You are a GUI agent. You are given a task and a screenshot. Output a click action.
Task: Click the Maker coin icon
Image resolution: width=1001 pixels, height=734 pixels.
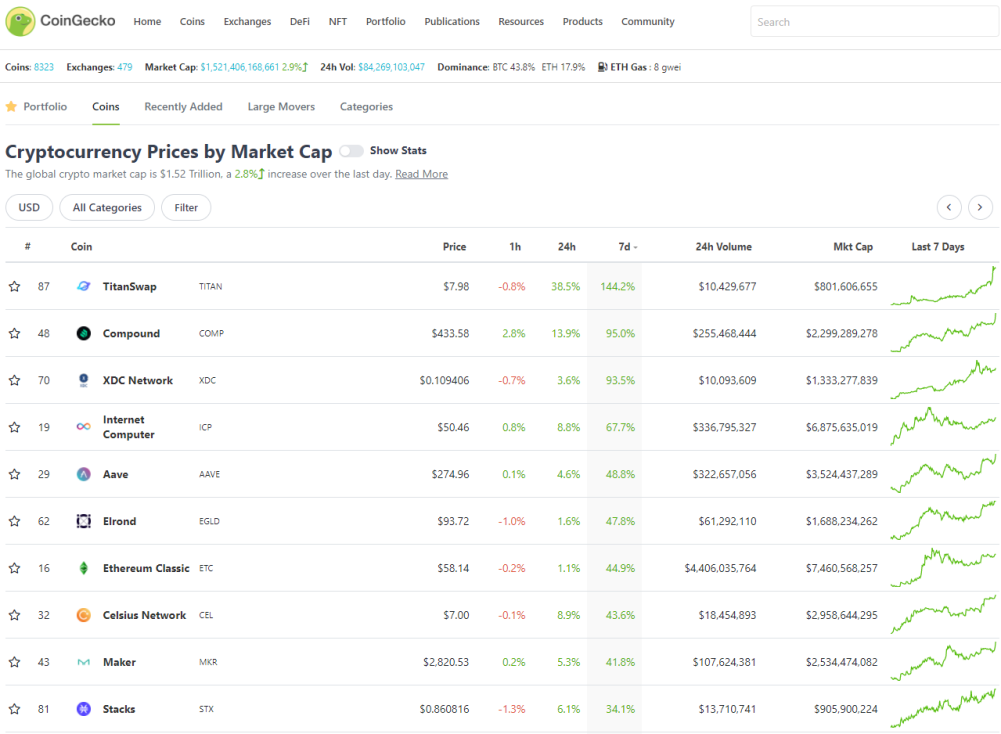tap(84, 662)
